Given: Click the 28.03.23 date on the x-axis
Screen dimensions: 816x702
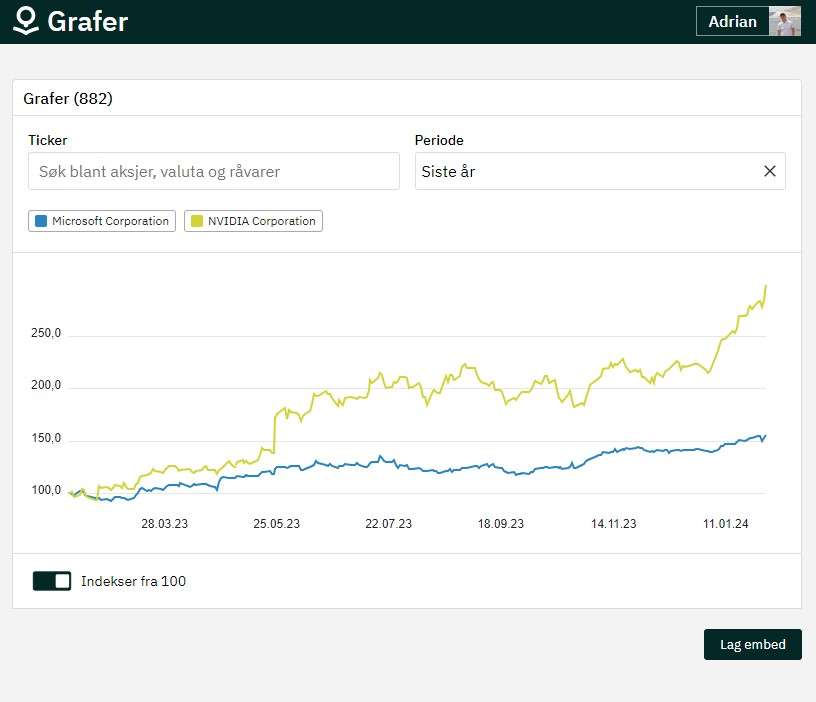Looking at the screenshot, I should [164, 523].
